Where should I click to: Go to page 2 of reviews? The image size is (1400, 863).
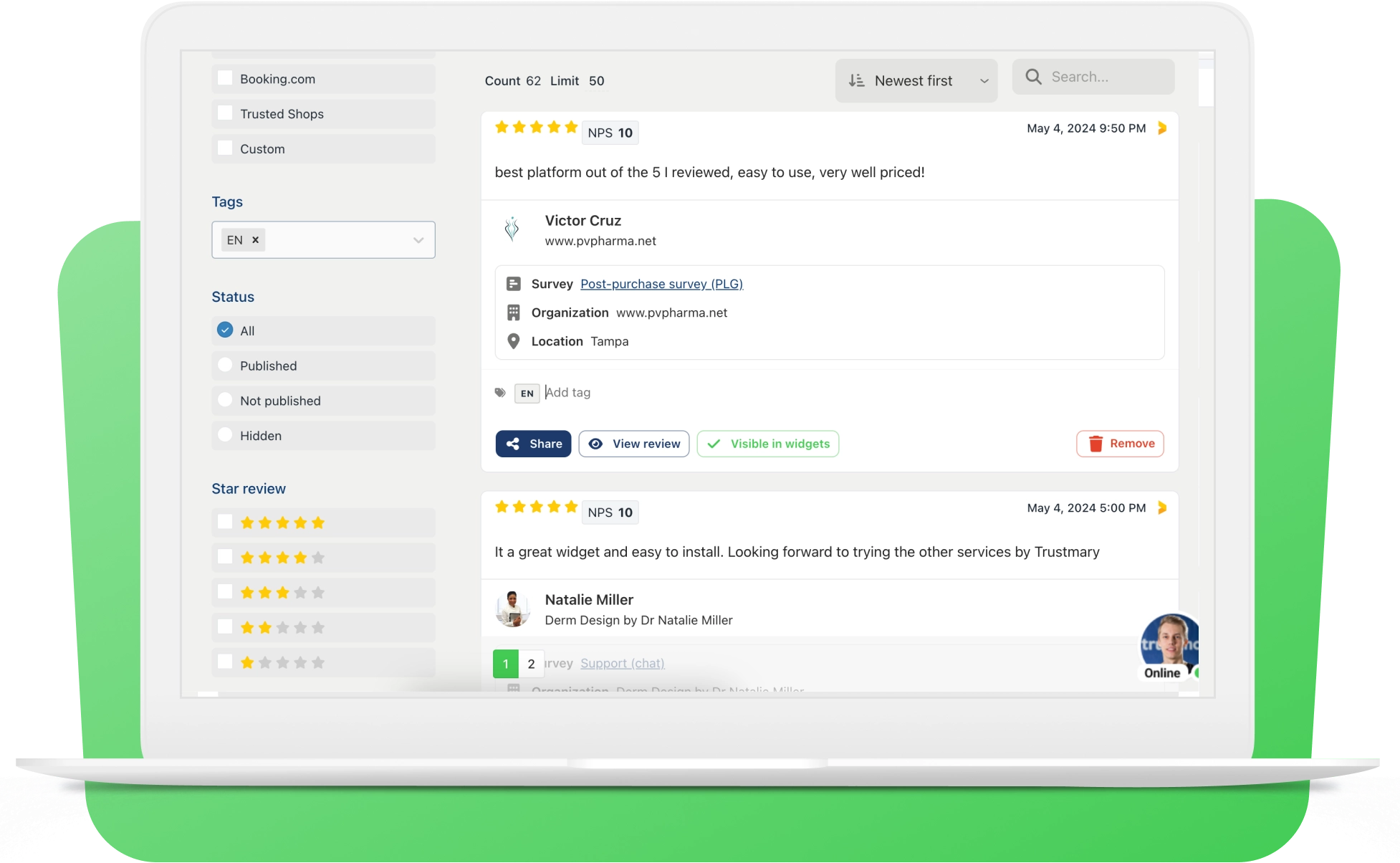coord(531,664)
